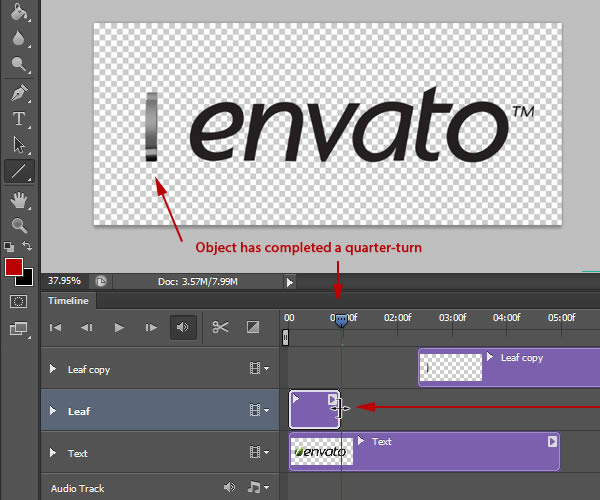Switch to the Timeline tab
Viewport: 600px width, 500px height.
click(68, 301)
